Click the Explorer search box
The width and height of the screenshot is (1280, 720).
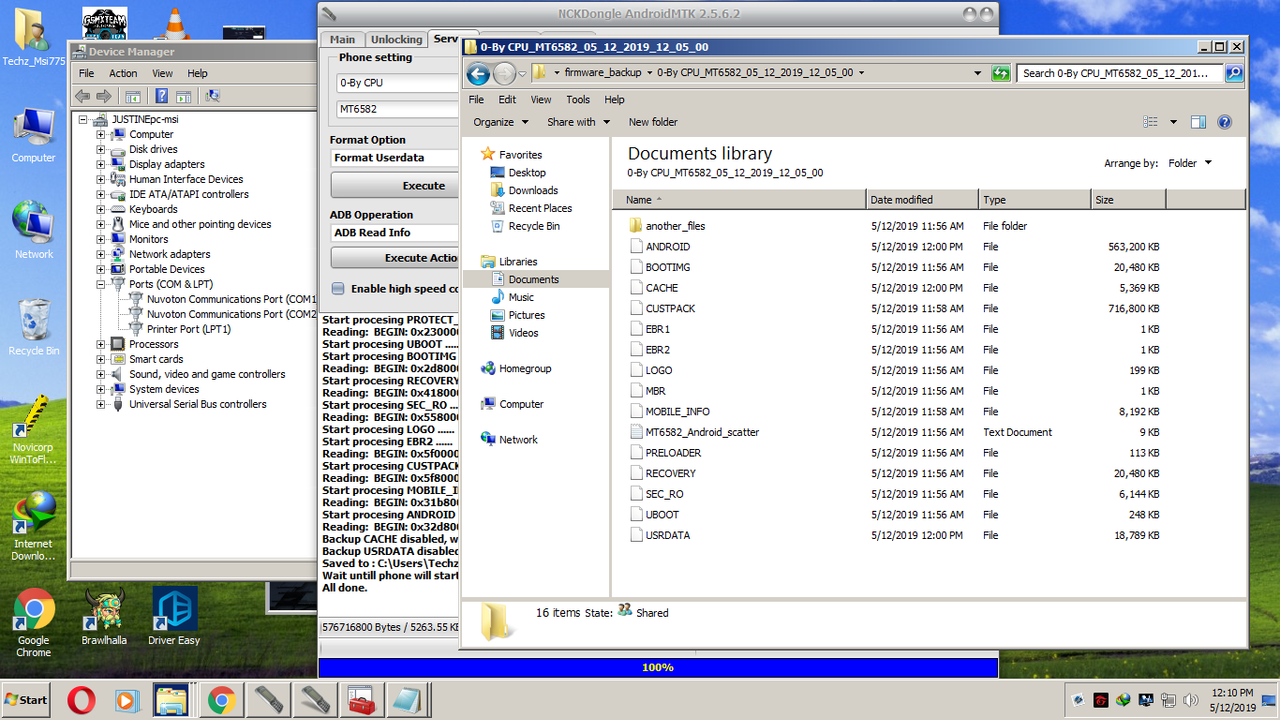click(x=1120, y=73)
